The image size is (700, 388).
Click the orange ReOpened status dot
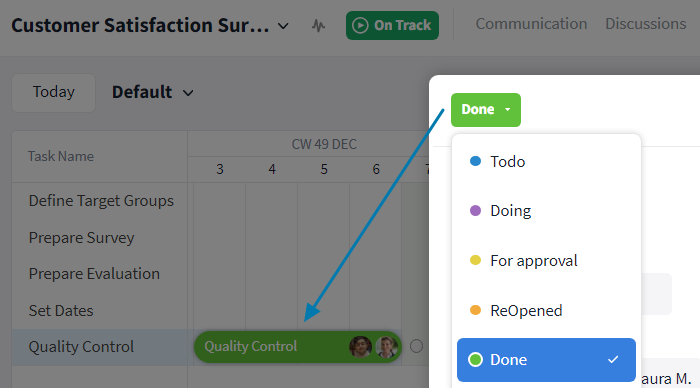click(475, 310)
